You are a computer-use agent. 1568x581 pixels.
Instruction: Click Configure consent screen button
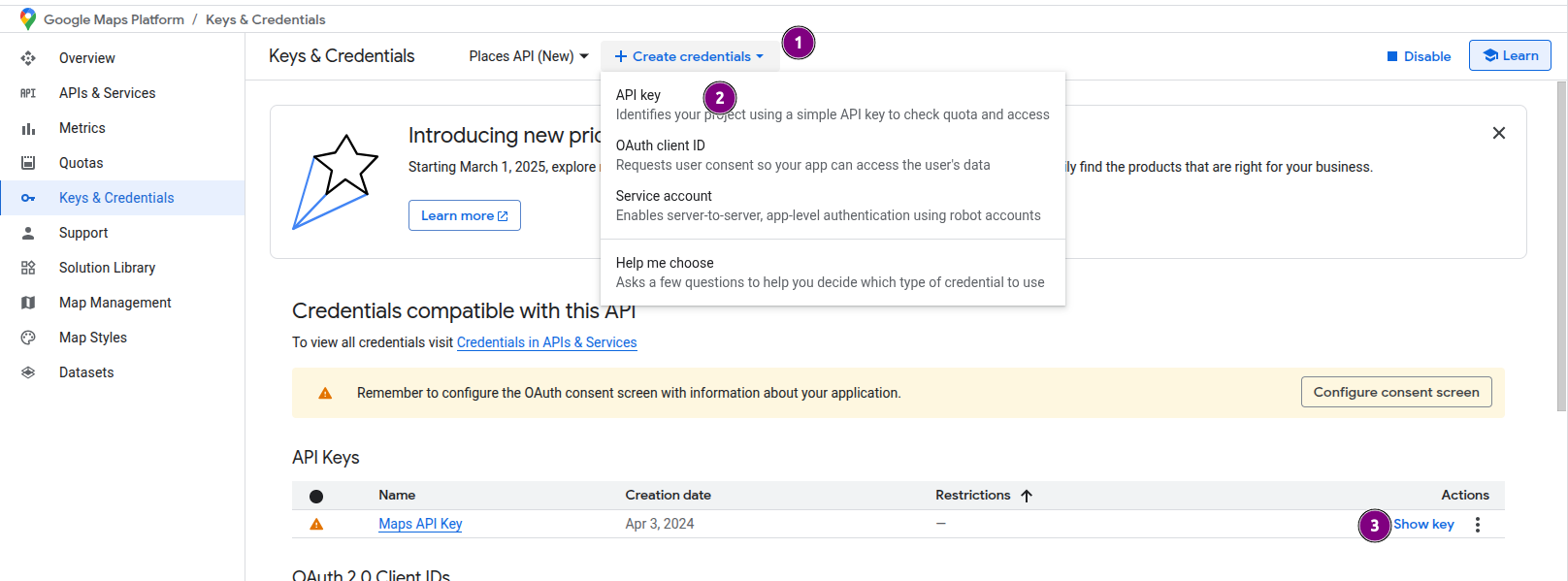pyautogui.click(x=1396, y=392)
